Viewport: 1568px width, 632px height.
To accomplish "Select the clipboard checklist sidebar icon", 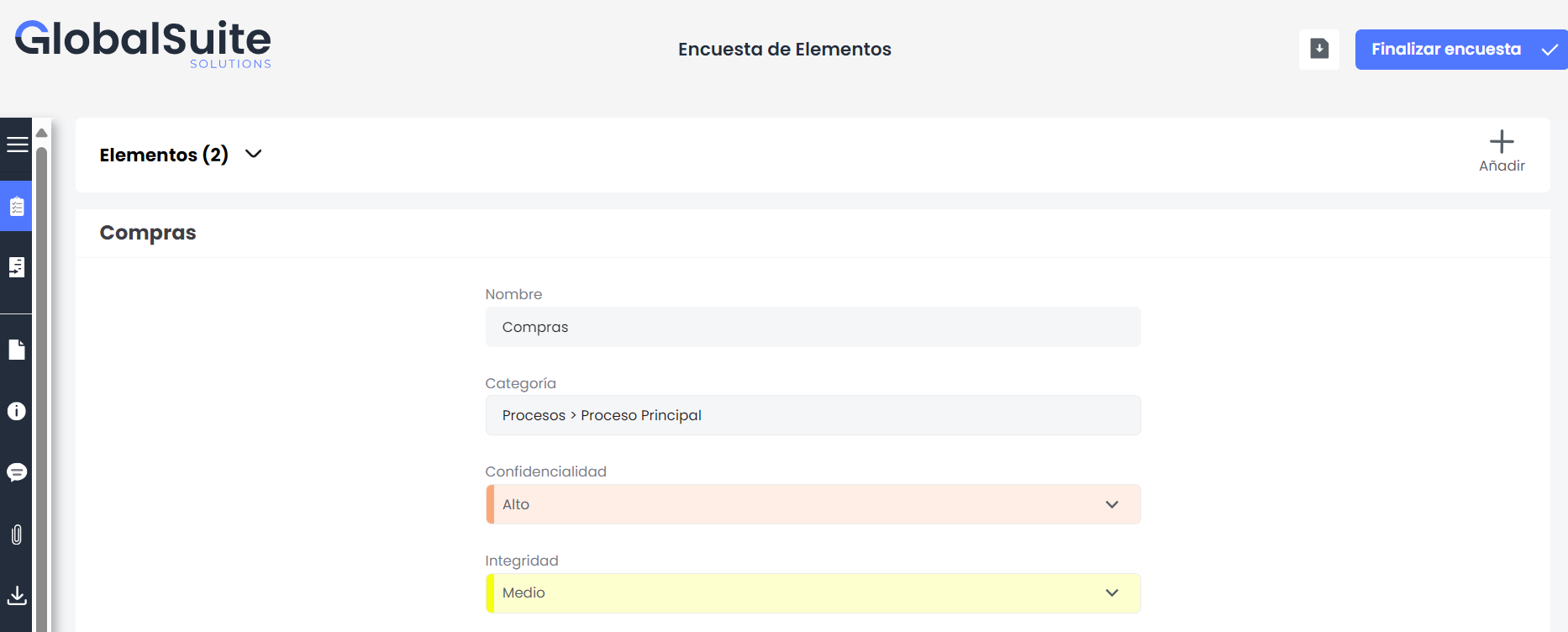I will (x=17, y=206).
